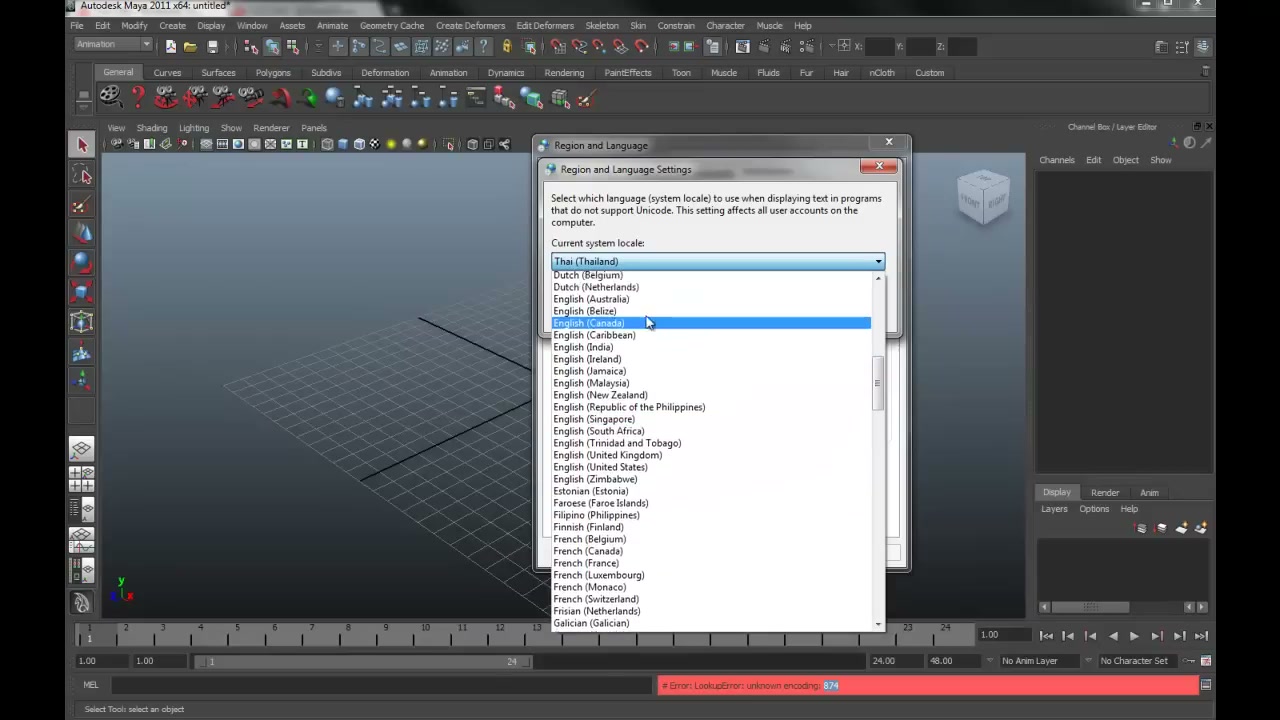Toggle the Channel Box layer editor icon
This screenshot has height=720, width=1280.
(x=1203, y=46)
